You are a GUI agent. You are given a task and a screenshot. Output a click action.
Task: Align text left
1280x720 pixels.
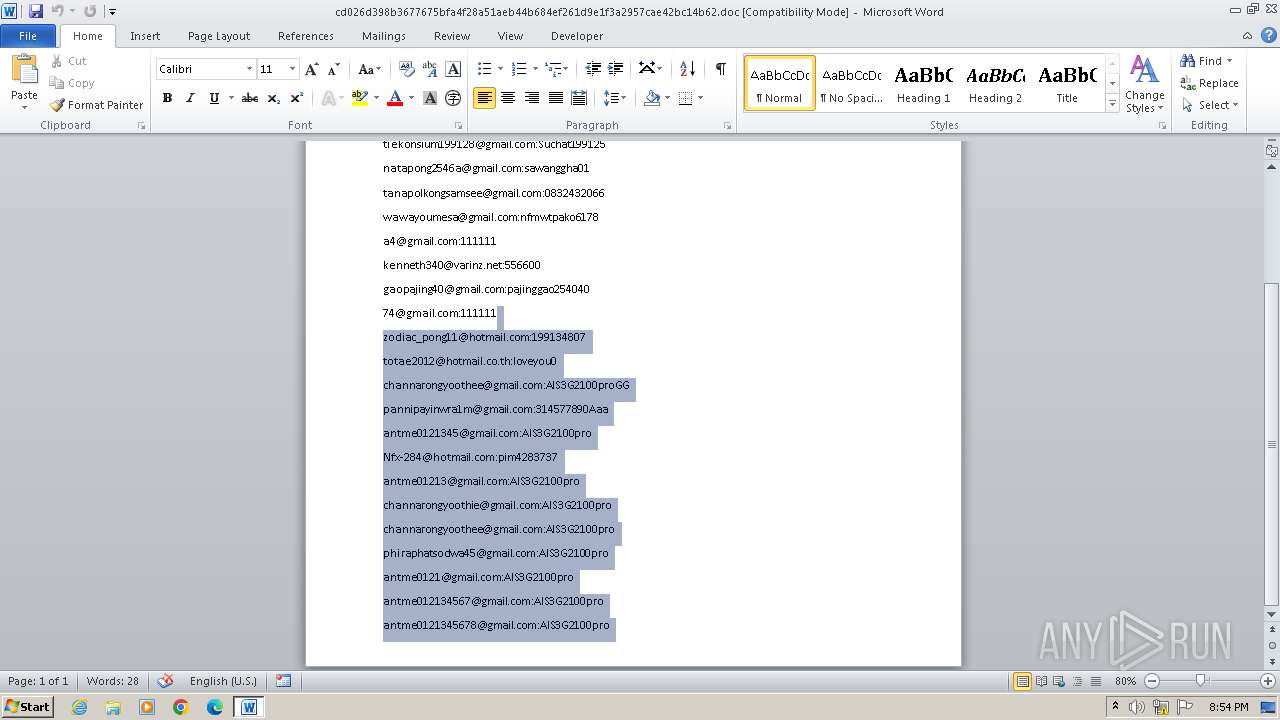(485, 98)
